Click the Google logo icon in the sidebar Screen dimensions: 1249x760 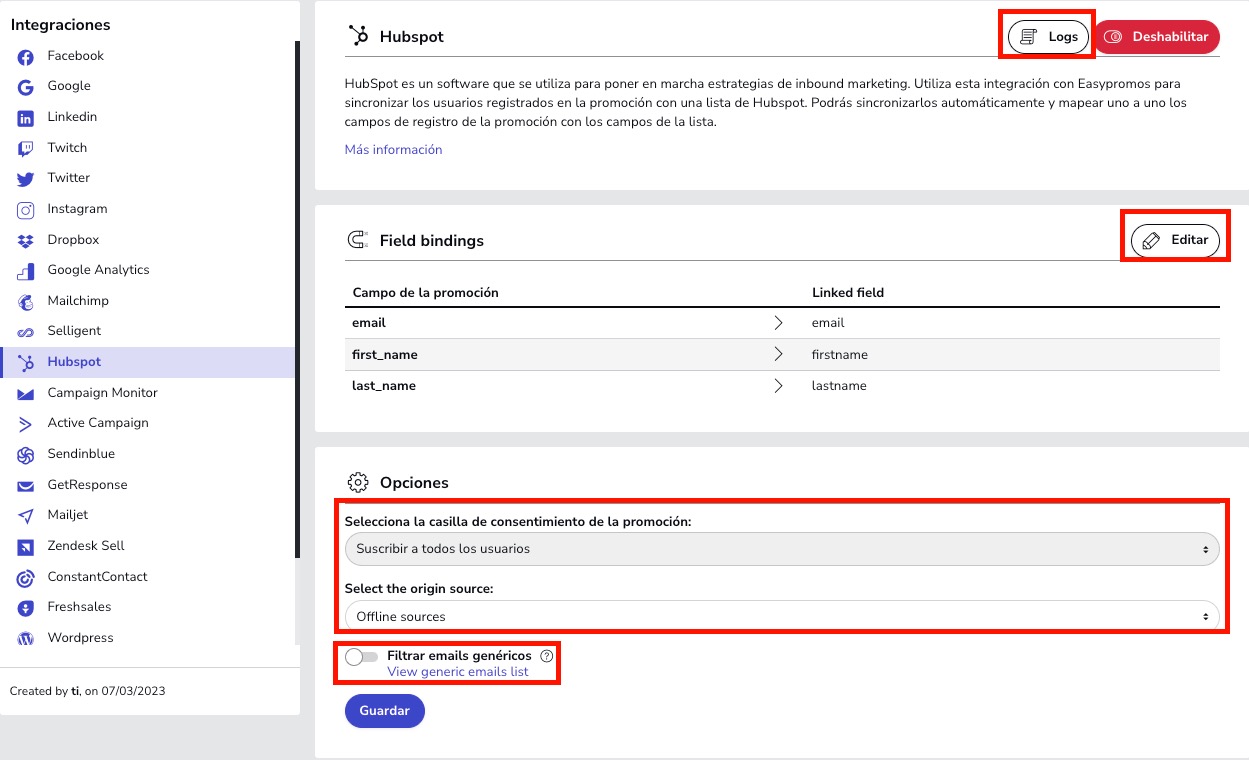tap(26, 87)
